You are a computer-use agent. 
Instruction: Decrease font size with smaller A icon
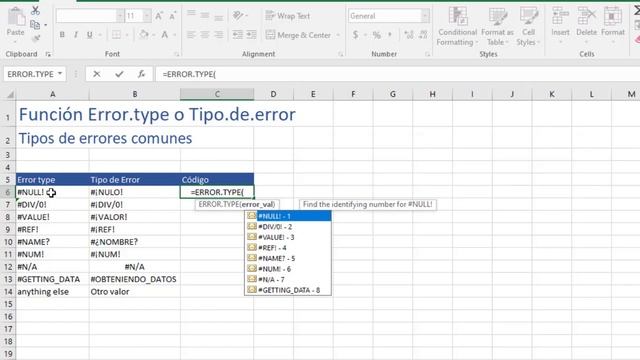pyautogui.click(x=172, y=16)
